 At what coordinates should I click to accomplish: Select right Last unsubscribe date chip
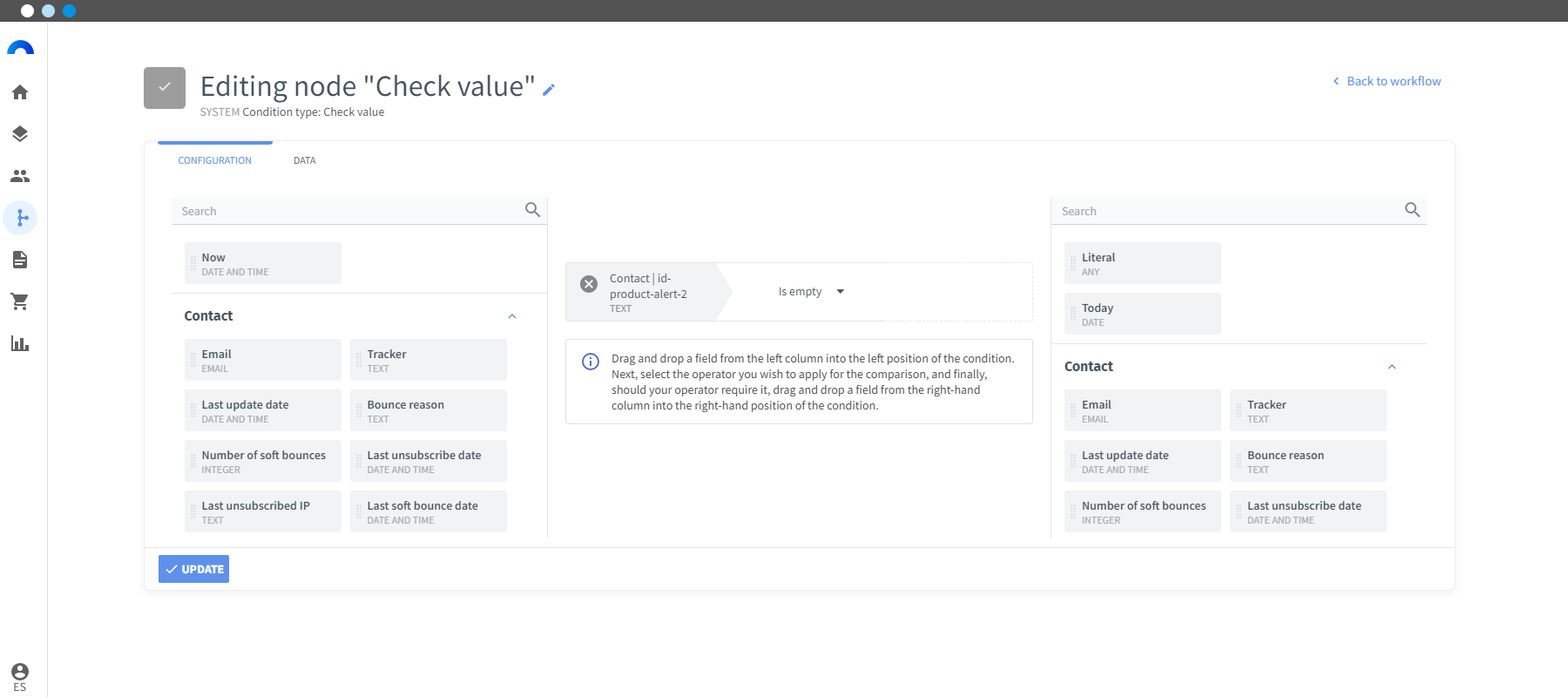tap(1308, 511)
